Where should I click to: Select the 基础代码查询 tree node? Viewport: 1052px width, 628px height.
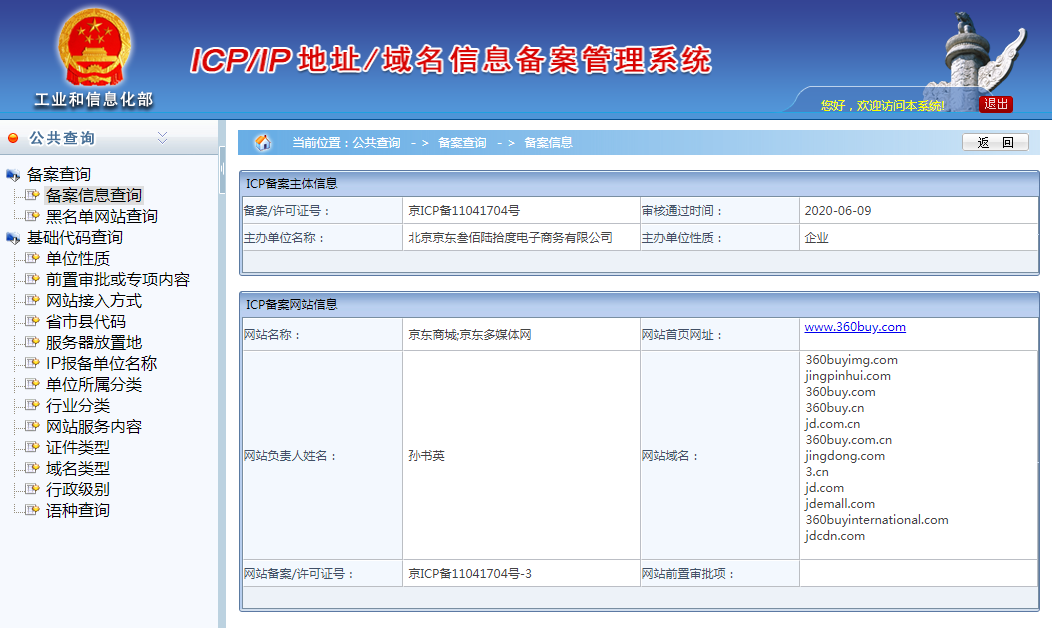pos(74,238)
